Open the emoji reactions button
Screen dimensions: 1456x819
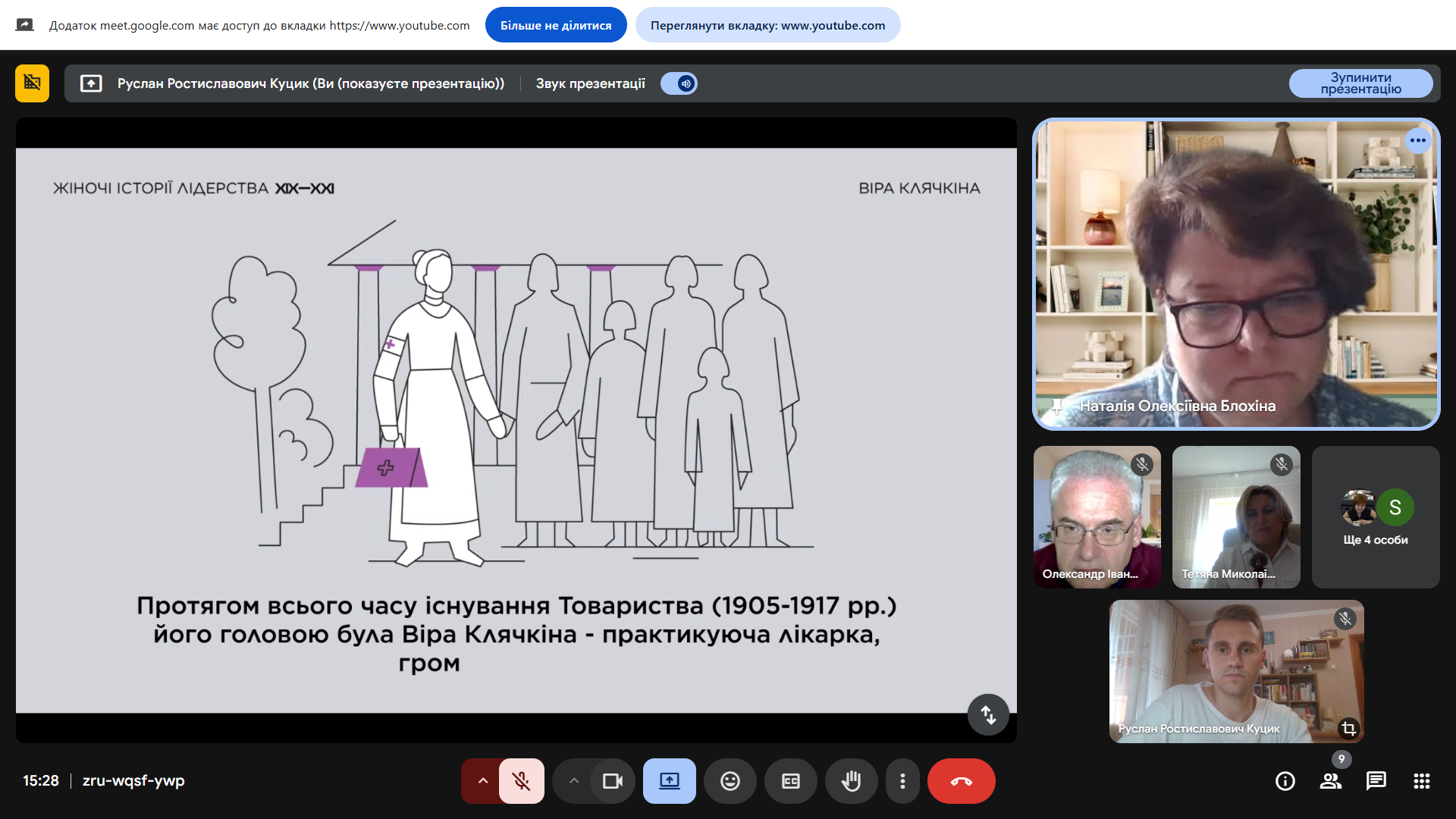coord(730,781)
